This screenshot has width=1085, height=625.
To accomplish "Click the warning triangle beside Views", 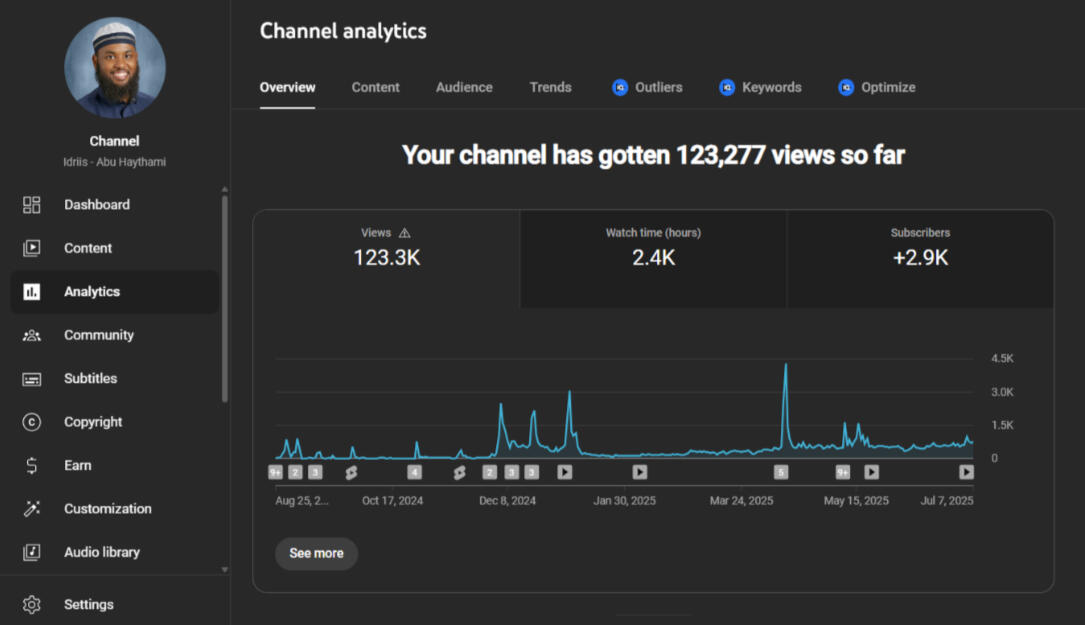I will click(404, 233).
